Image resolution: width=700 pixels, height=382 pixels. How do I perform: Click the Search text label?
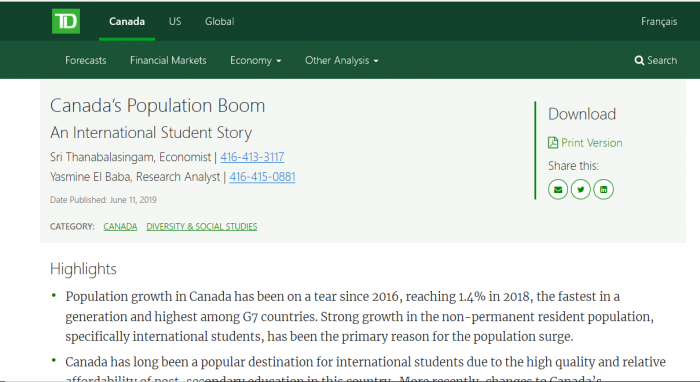662,60
